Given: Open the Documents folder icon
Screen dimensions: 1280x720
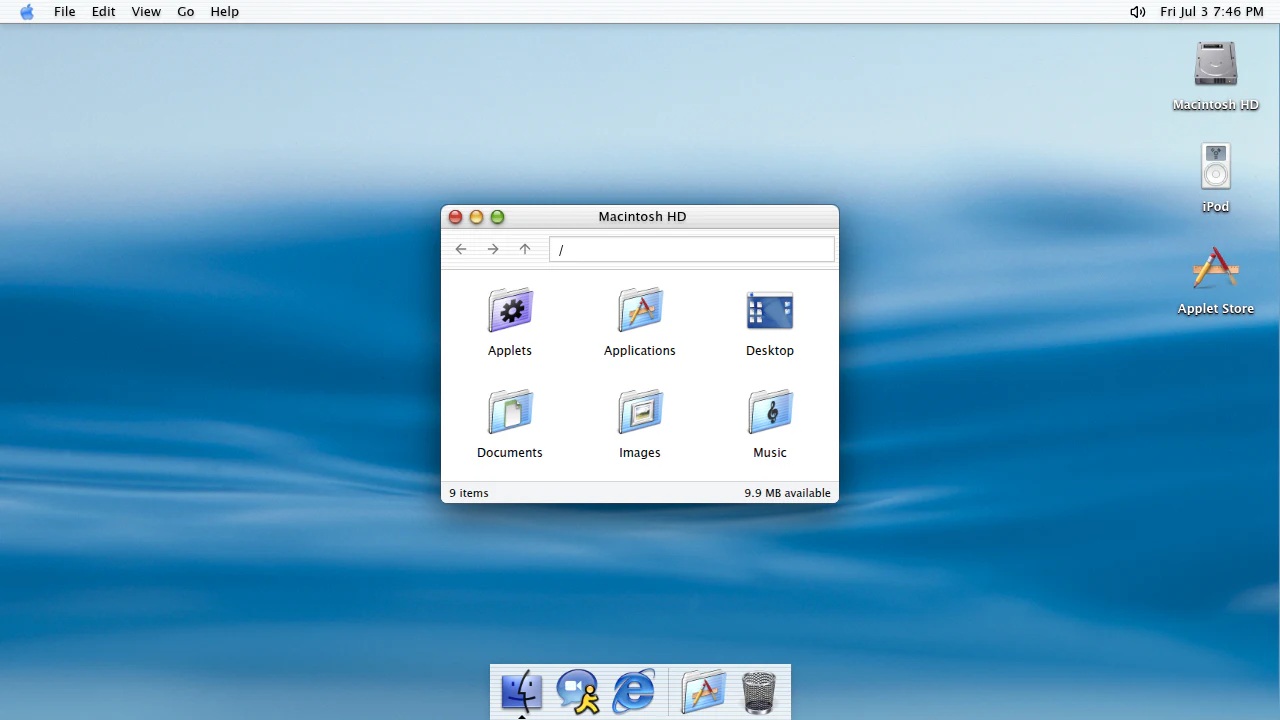Looking at the screenshot, I should click(x=510, y=413).
